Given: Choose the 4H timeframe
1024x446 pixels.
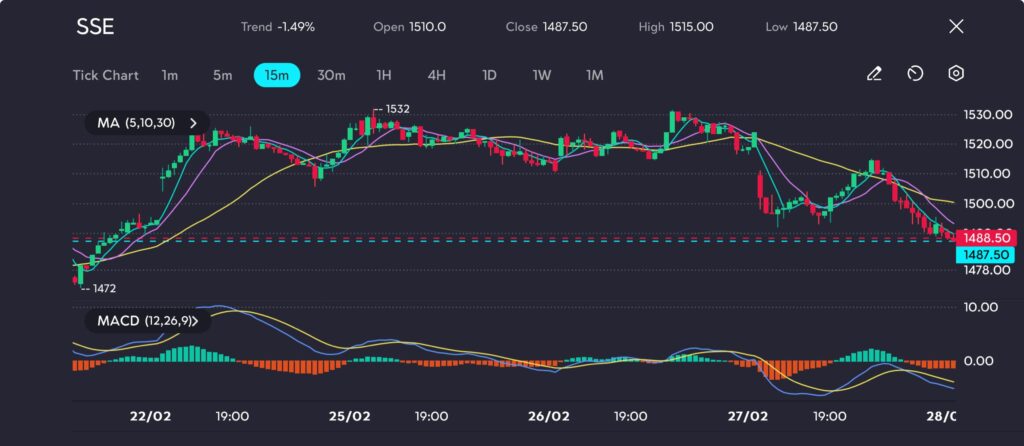Looking at the screenshot, I should pos(436,75).
